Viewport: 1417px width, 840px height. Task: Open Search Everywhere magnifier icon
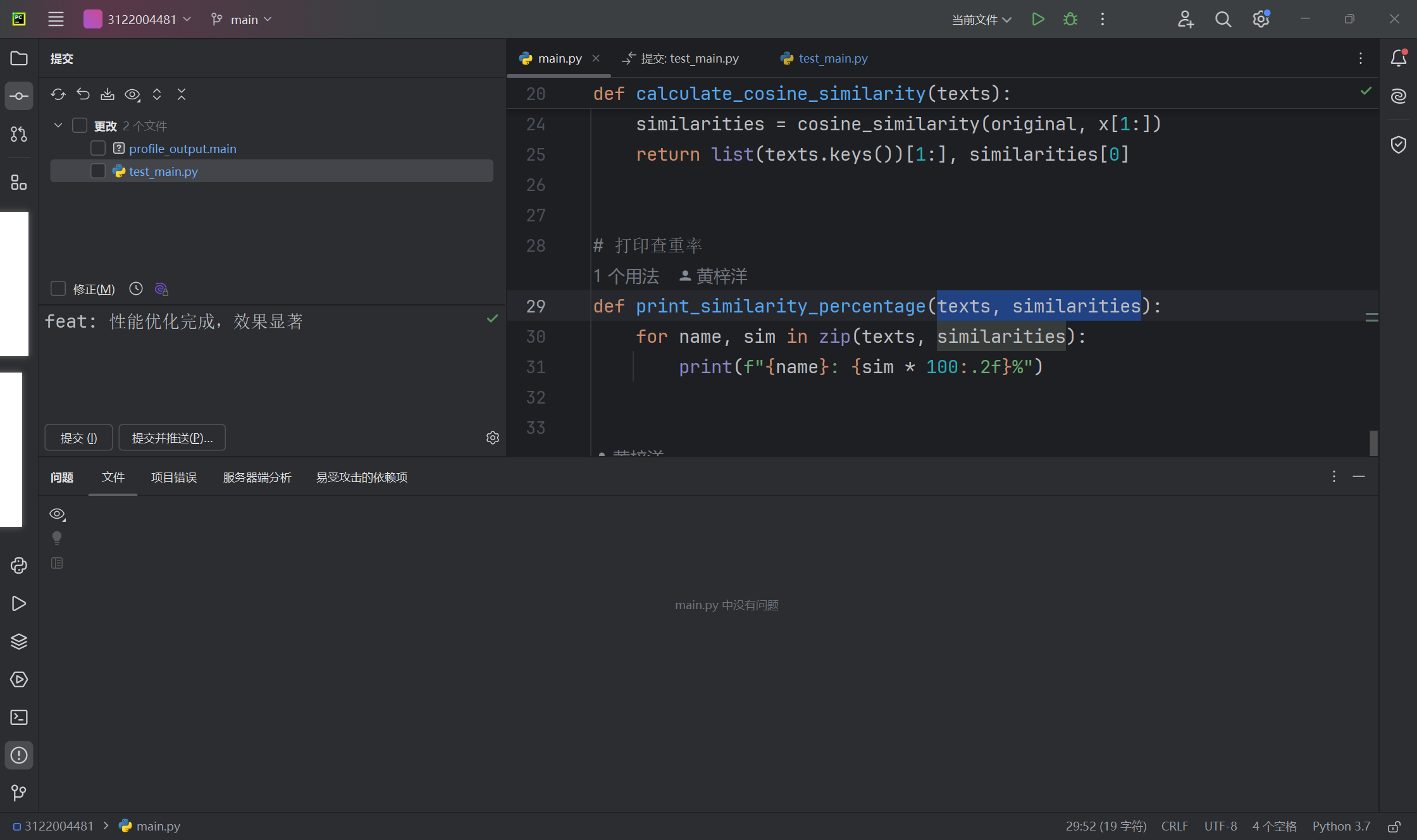pyautogui.click(x=1223, y=19)
